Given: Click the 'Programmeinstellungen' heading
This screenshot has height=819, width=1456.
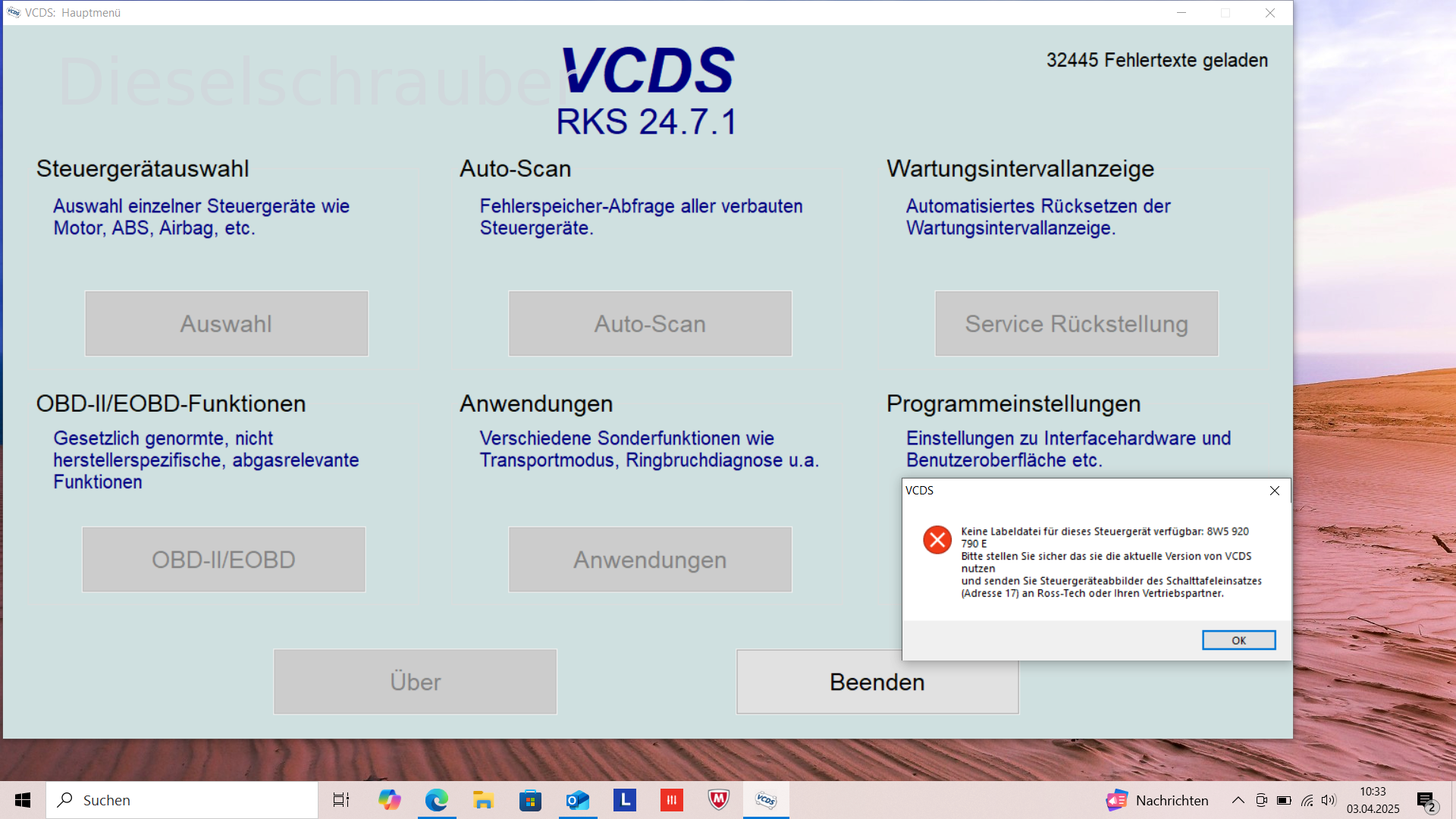Looking at the screenshot, I should (x=1013, y=403).
